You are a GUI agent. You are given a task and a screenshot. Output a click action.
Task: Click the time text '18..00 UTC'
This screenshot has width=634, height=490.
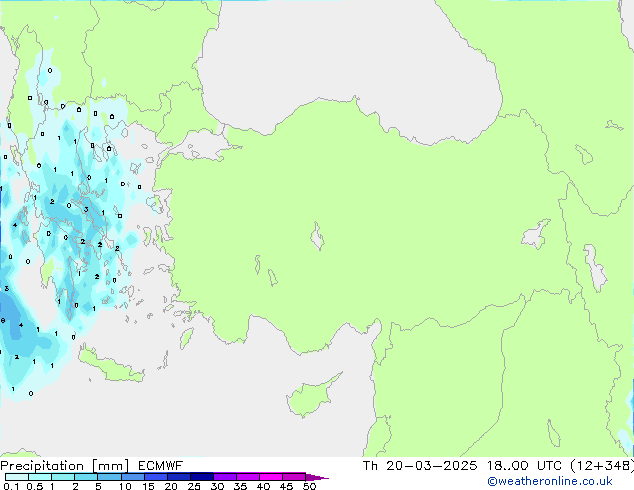524,466
